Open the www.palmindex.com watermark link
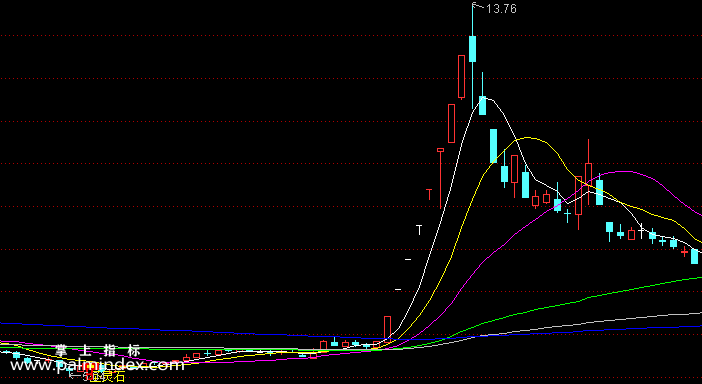702x384 pixels. pyautogui.click(x=97, y=365)
